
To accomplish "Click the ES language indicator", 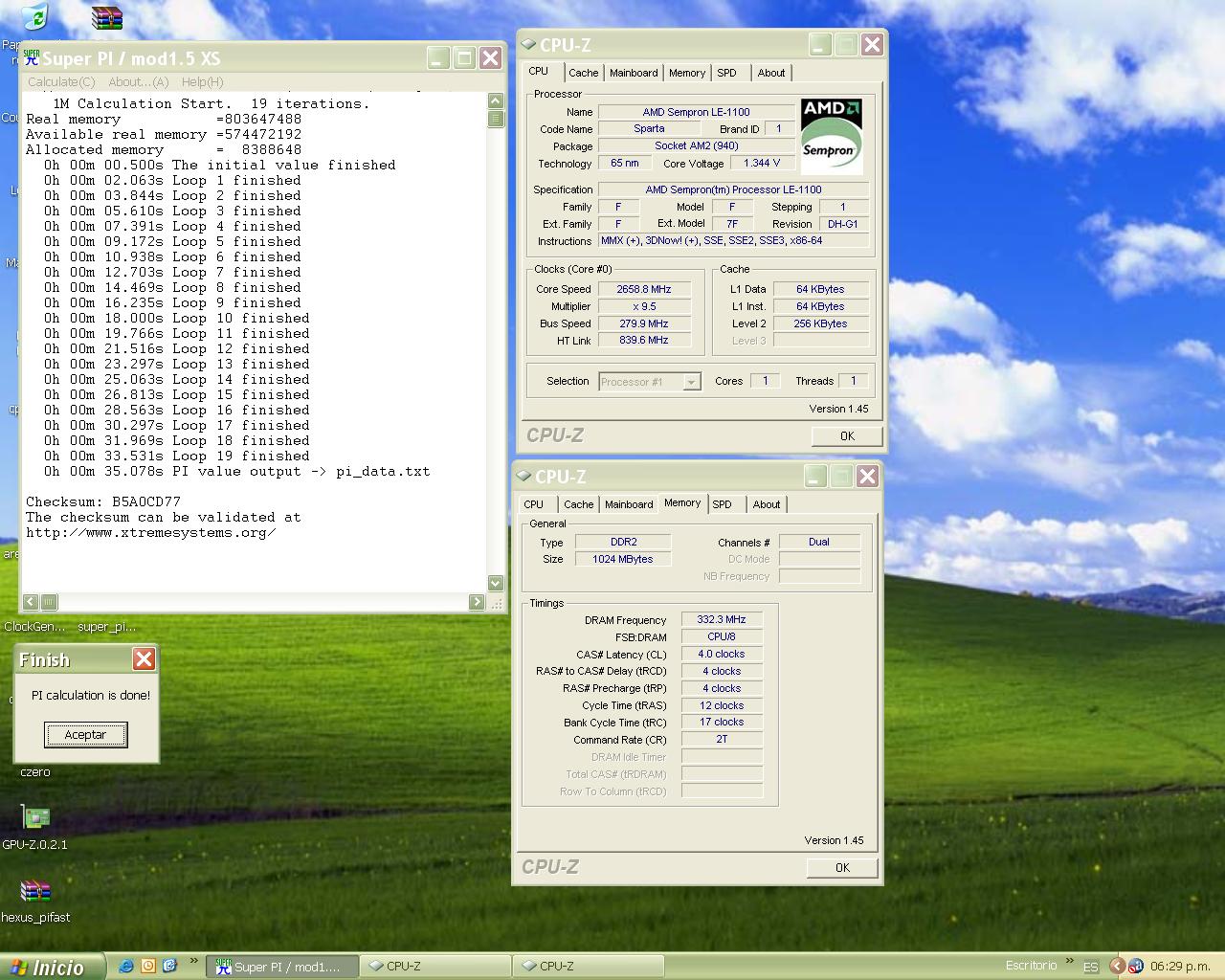I will 1090,967.
